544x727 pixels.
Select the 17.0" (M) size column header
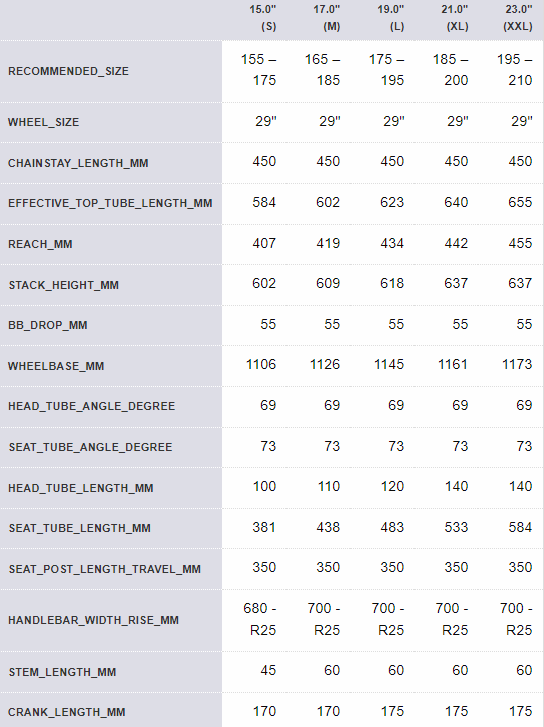[326, 18]
